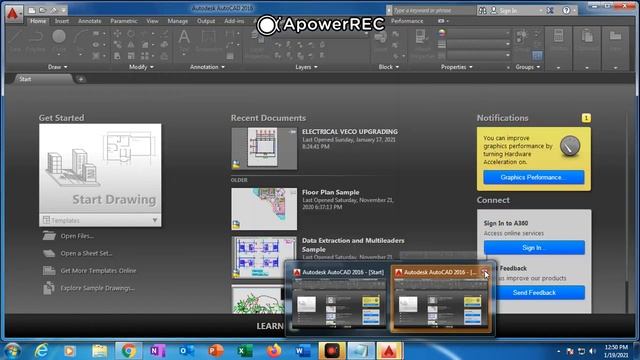The width and height of the screenshot is (640, 360).
Task: Click the Notifications count badge
Action: pyautogui.click(x=586, y=118)
